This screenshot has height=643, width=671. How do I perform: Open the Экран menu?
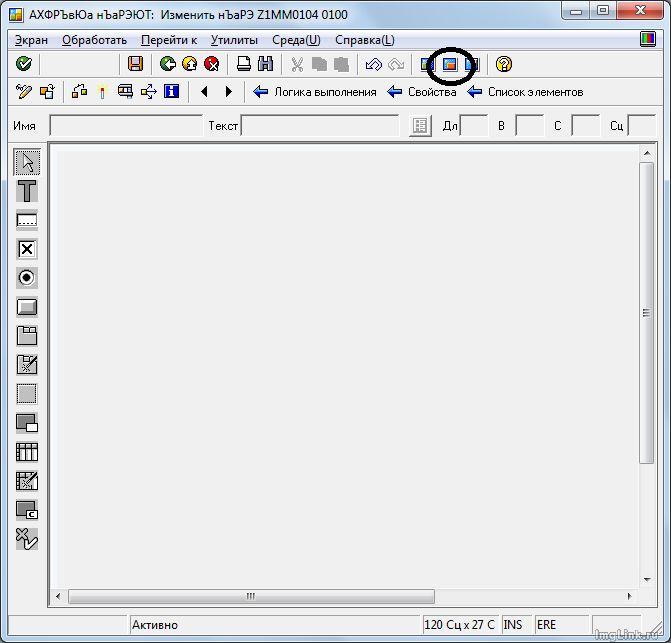[31, 40]
